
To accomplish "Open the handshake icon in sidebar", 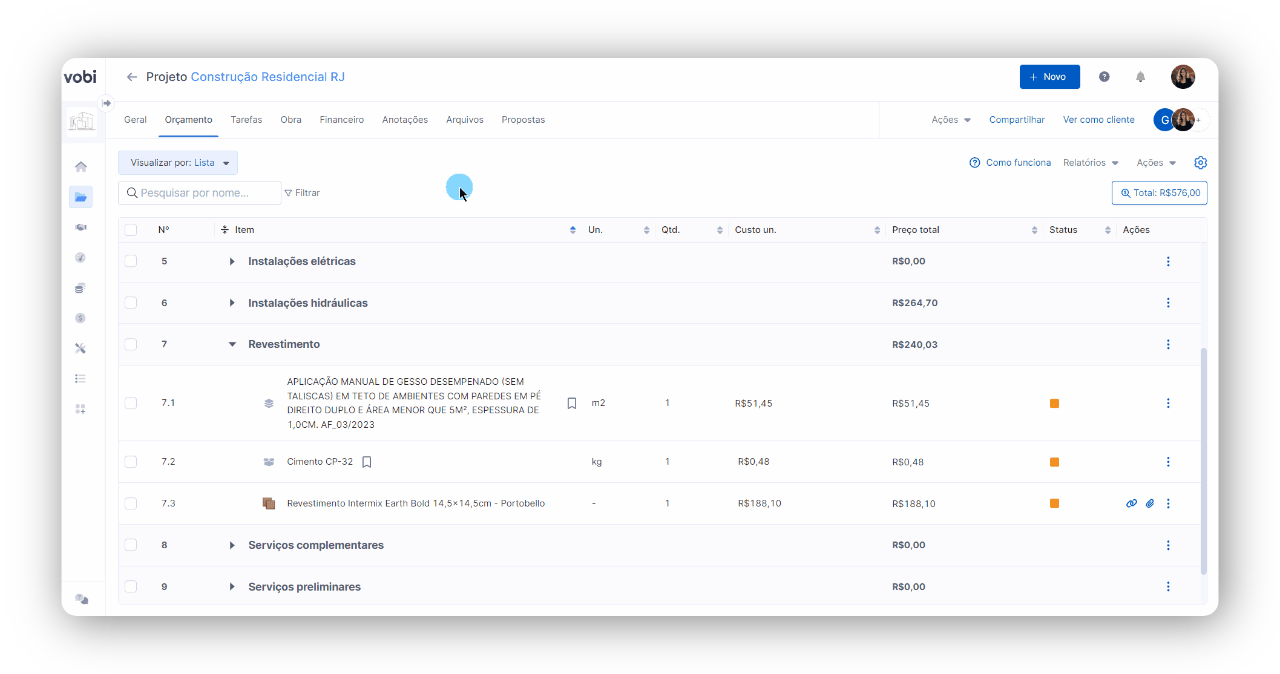I will coord(81,227).
